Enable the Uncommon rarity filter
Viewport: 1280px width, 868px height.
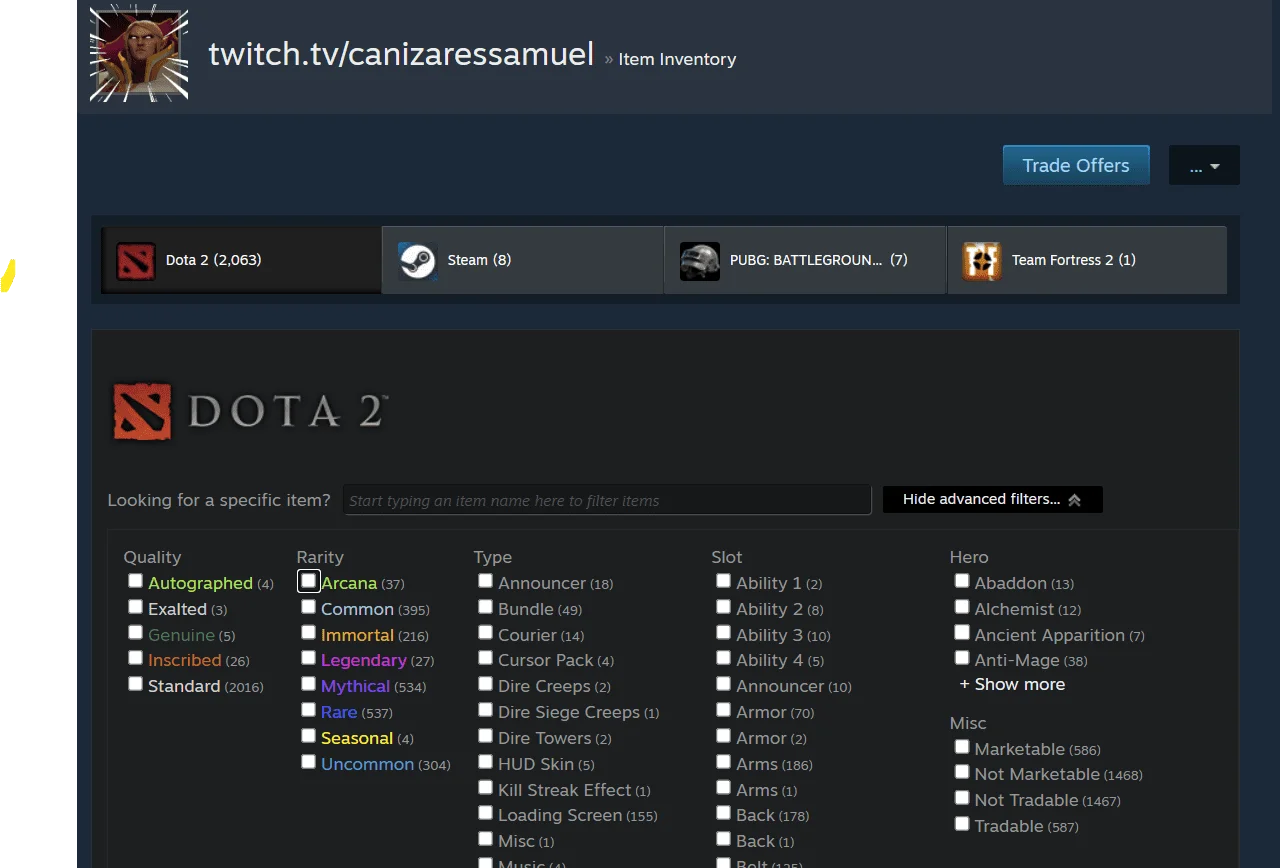click(308, 762)
